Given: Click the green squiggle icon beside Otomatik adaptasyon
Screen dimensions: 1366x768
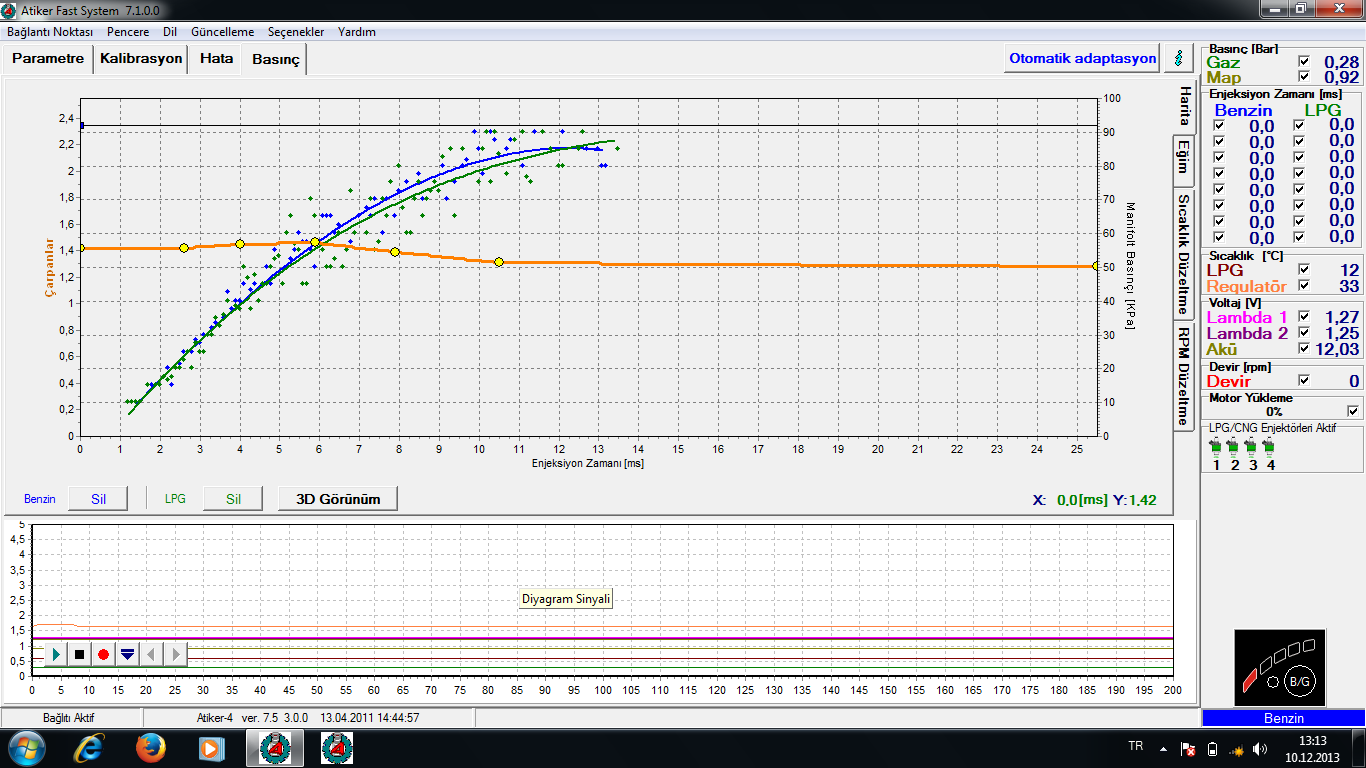Looking at the screenshot, I should coord(1179,58).
